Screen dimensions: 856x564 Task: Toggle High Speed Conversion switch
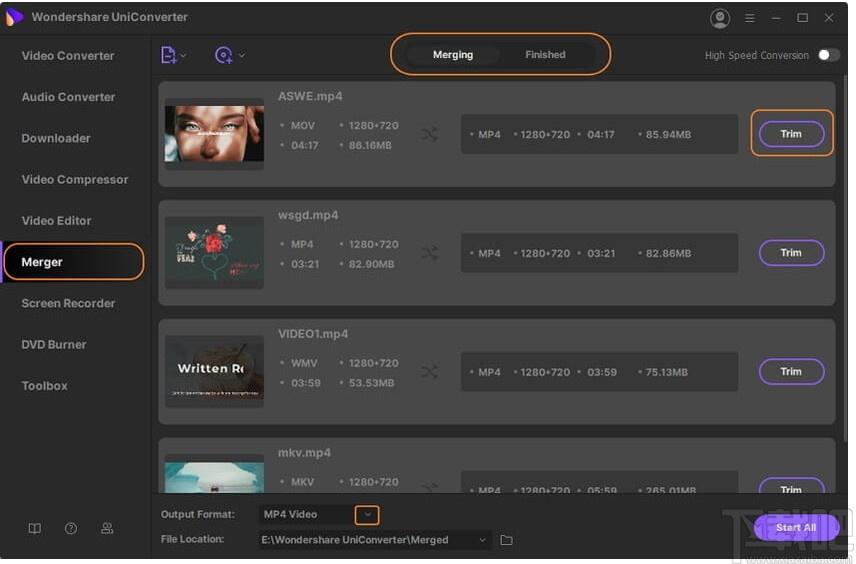point(828,55)
